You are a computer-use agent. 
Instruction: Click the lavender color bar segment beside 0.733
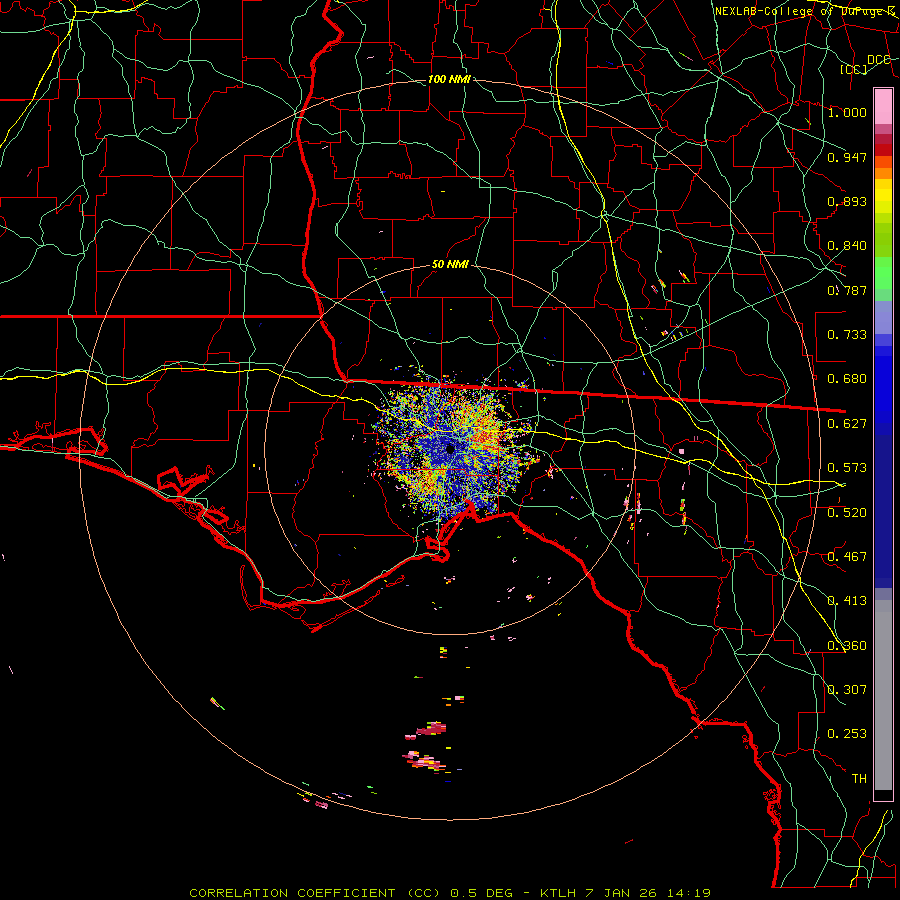pyautogui.click(x=883, y=318)
